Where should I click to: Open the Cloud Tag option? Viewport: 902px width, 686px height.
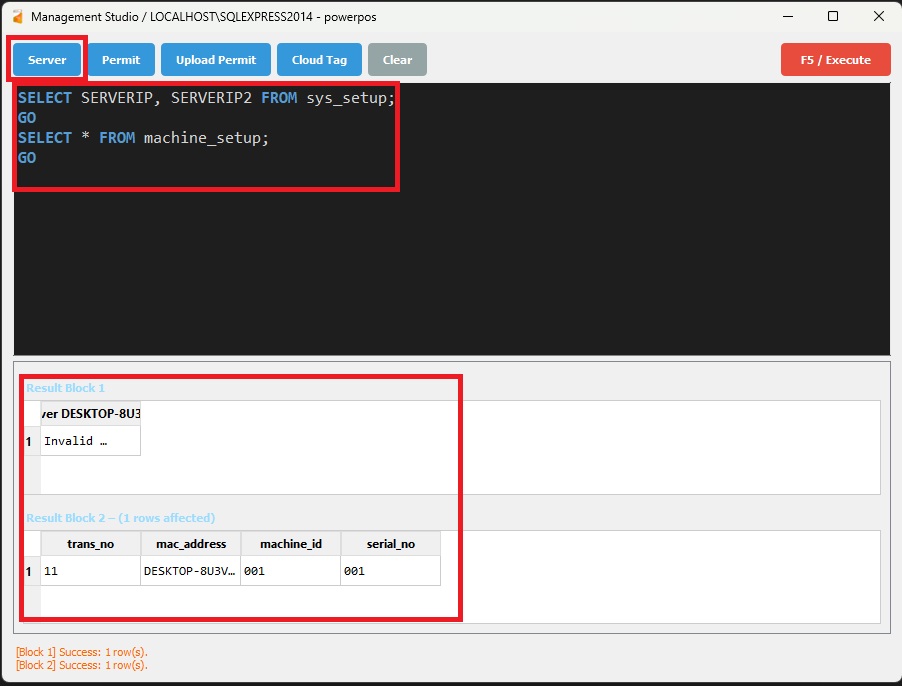[x=319, y=60]
